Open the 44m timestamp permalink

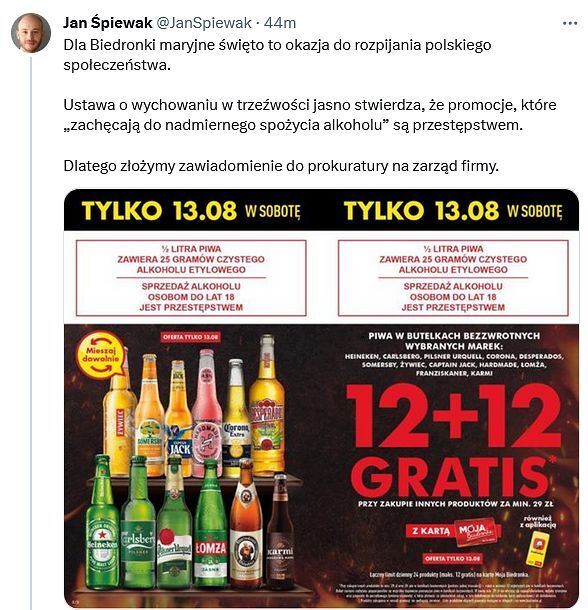point(280,23)
